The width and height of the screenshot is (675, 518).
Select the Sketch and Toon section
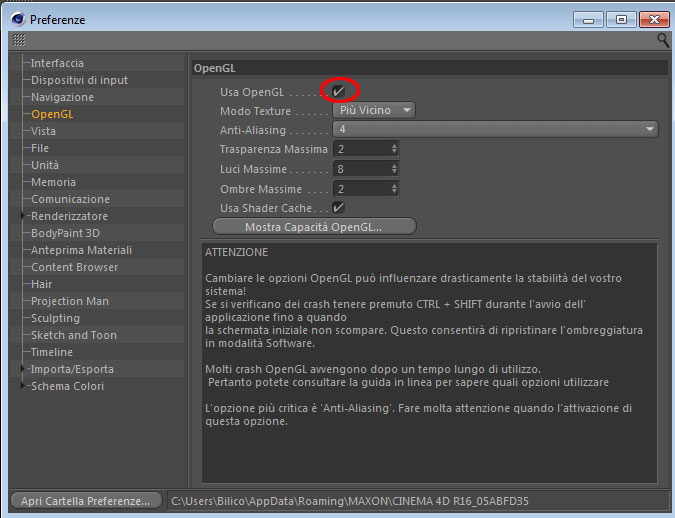(x=74, y=335)
